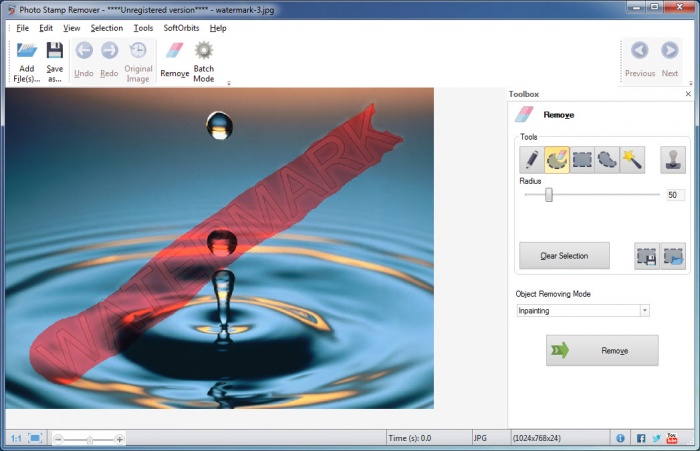This screenshot has height=451, width=700.
Task: Select the Pencil marker tool
Action: (x=532, y=160)
